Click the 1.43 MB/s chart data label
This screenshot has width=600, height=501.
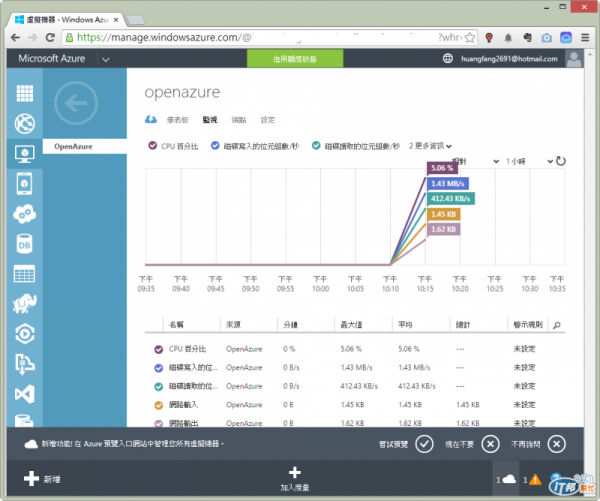[x=448, y=184]
